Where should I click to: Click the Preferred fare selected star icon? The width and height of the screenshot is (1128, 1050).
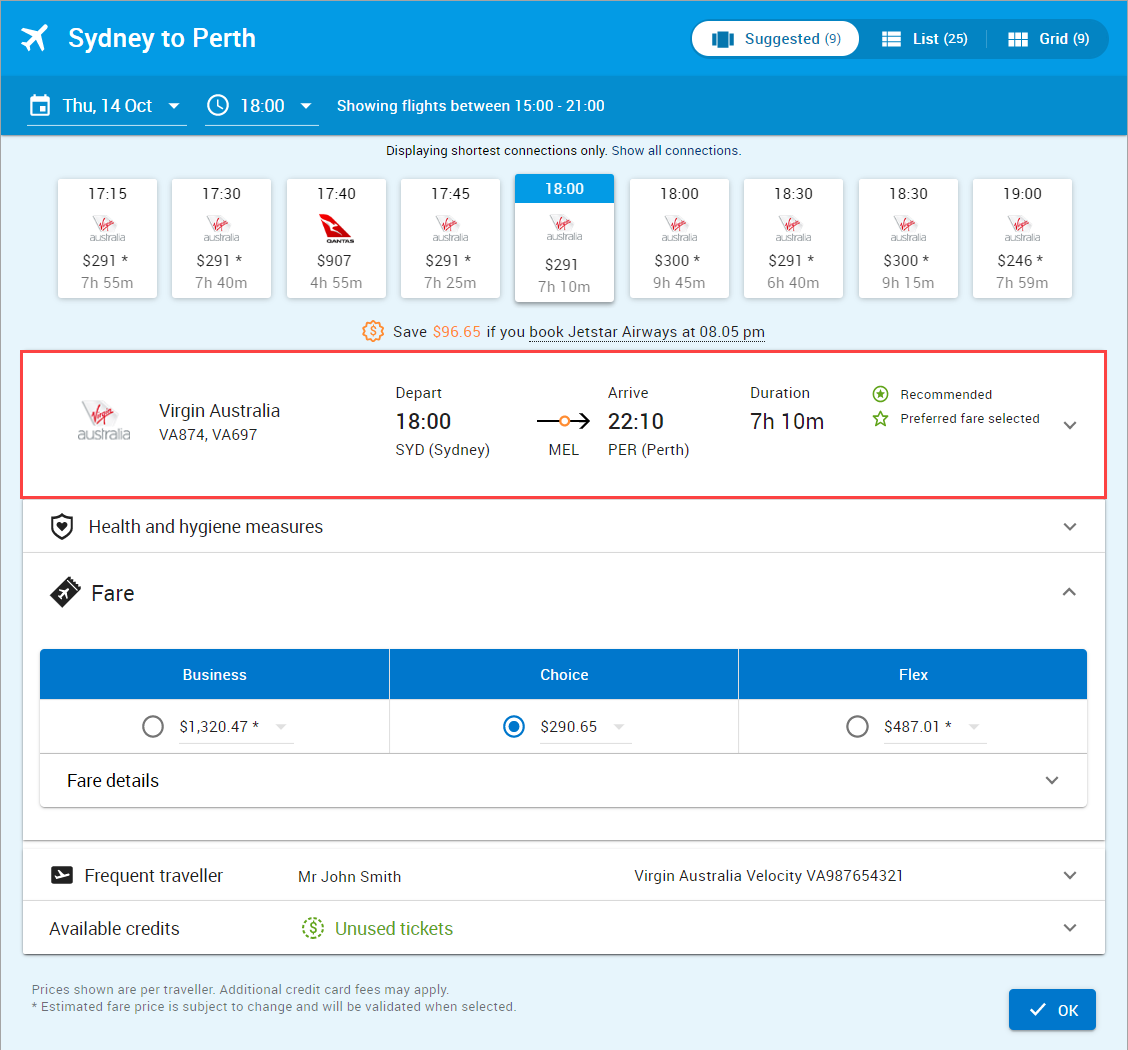click(881, 419)
